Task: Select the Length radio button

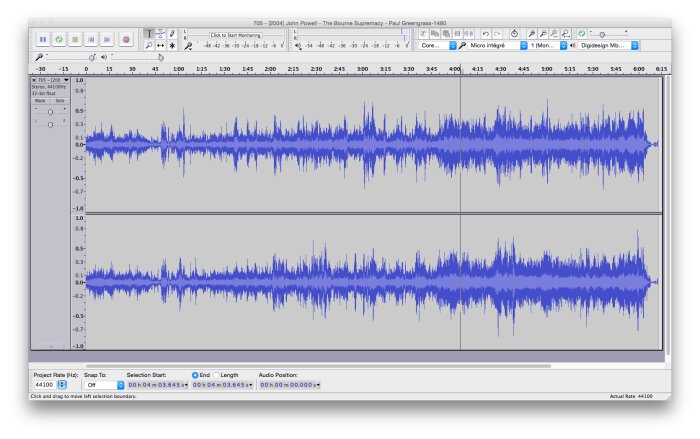Action: [217, 375]
